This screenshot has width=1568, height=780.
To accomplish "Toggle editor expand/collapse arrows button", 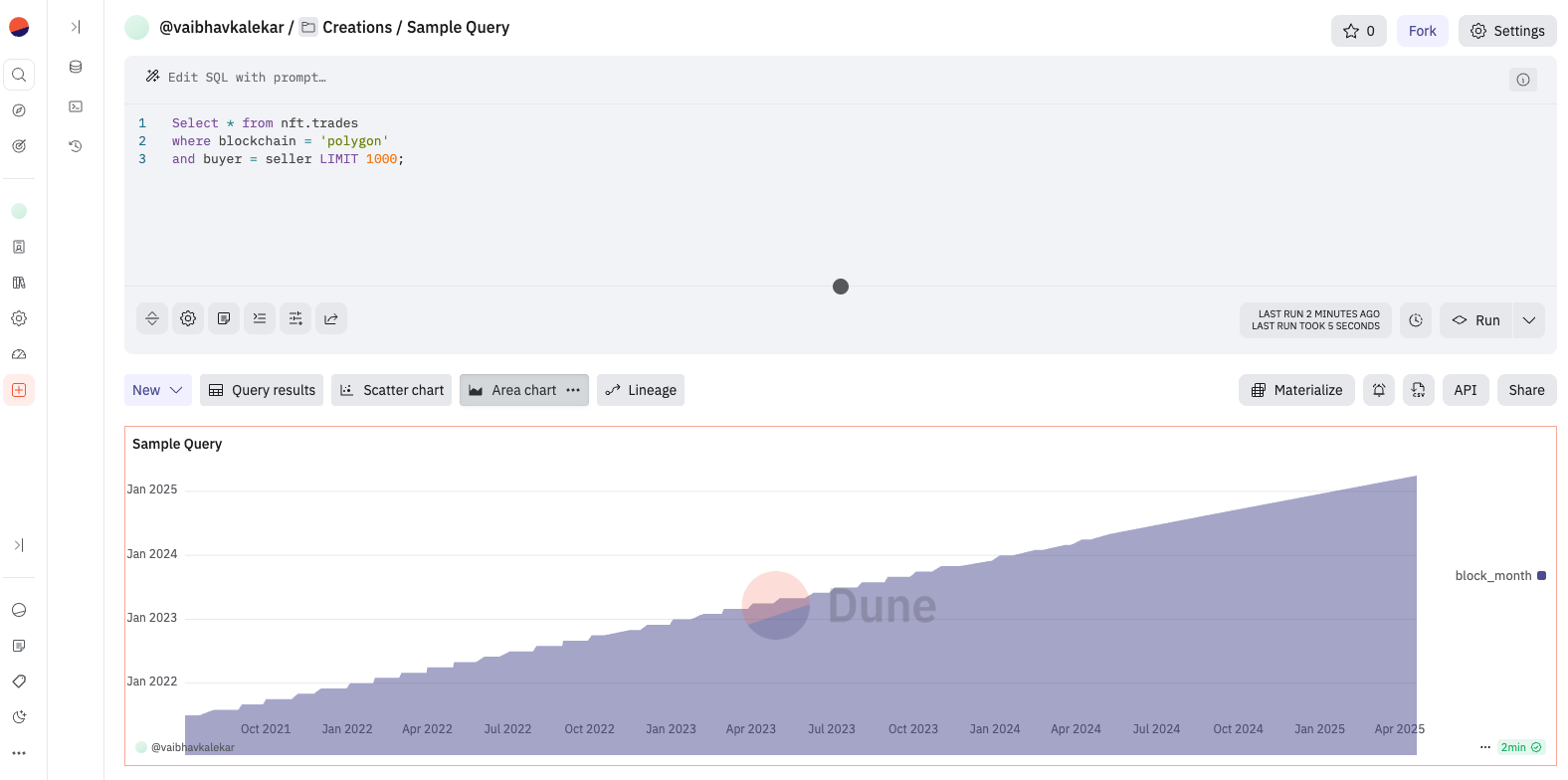I will (152, 318).
